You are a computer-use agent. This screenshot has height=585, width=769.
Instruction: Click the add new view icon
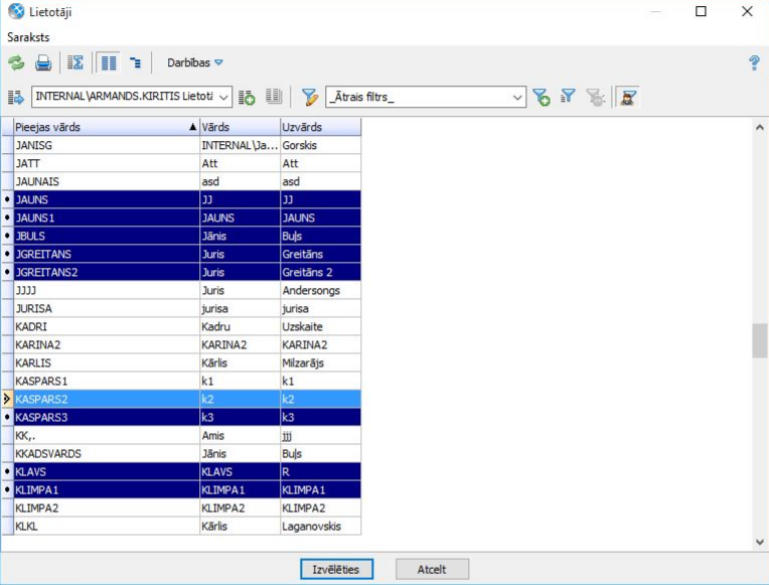[x=247, y=97]
